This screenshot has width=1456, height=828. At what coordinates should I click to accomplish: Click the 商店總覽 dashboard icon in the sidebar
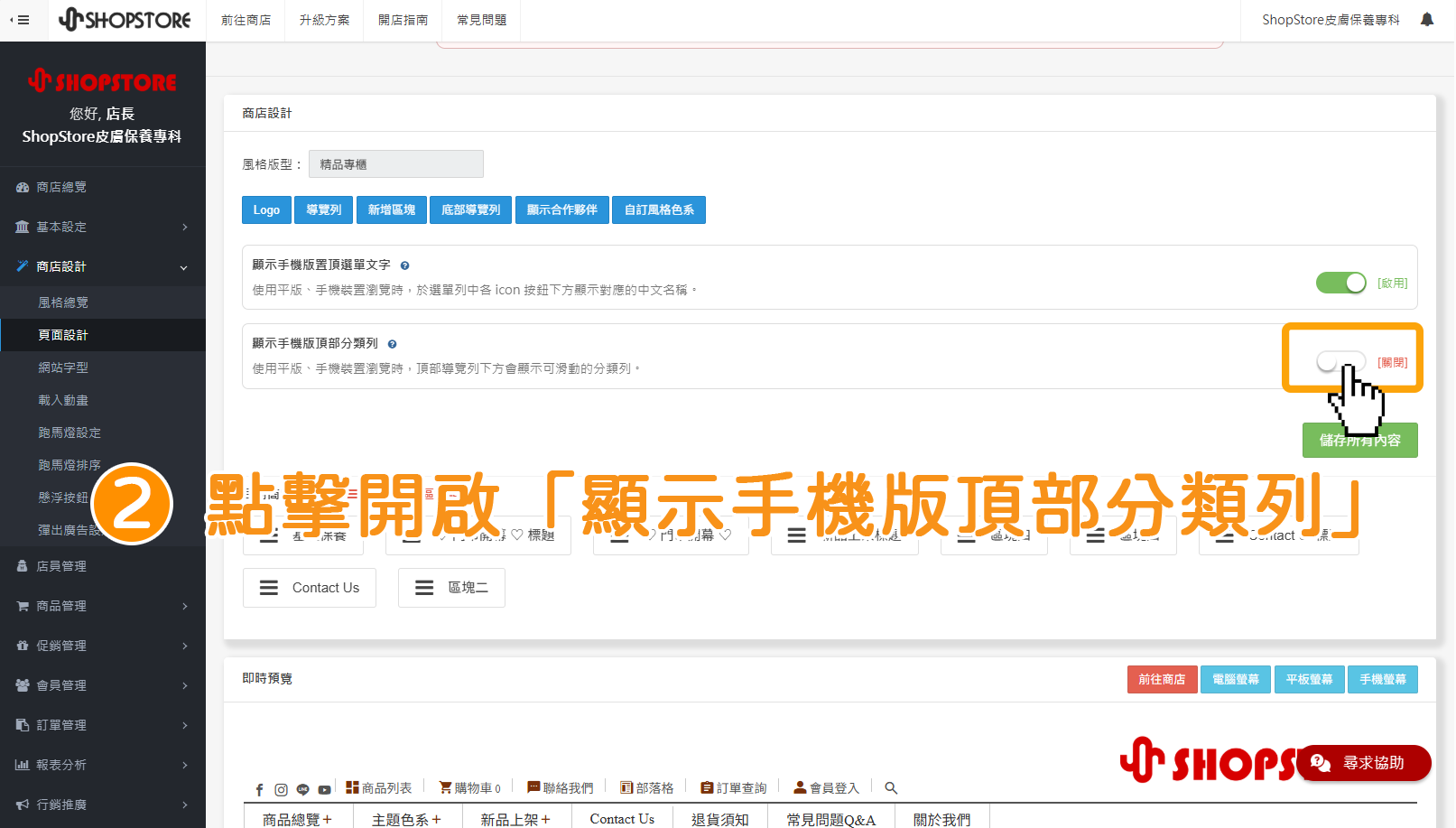coord(23,187)
